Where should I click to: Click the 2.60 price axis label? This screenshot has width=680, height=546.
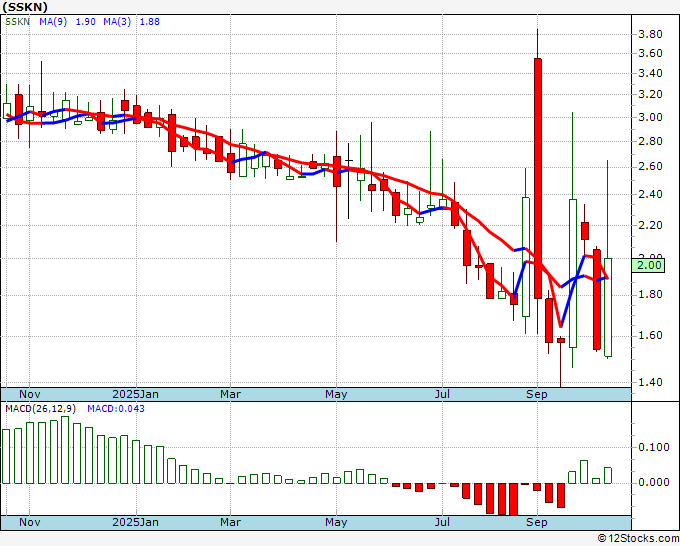pos(650,167)
